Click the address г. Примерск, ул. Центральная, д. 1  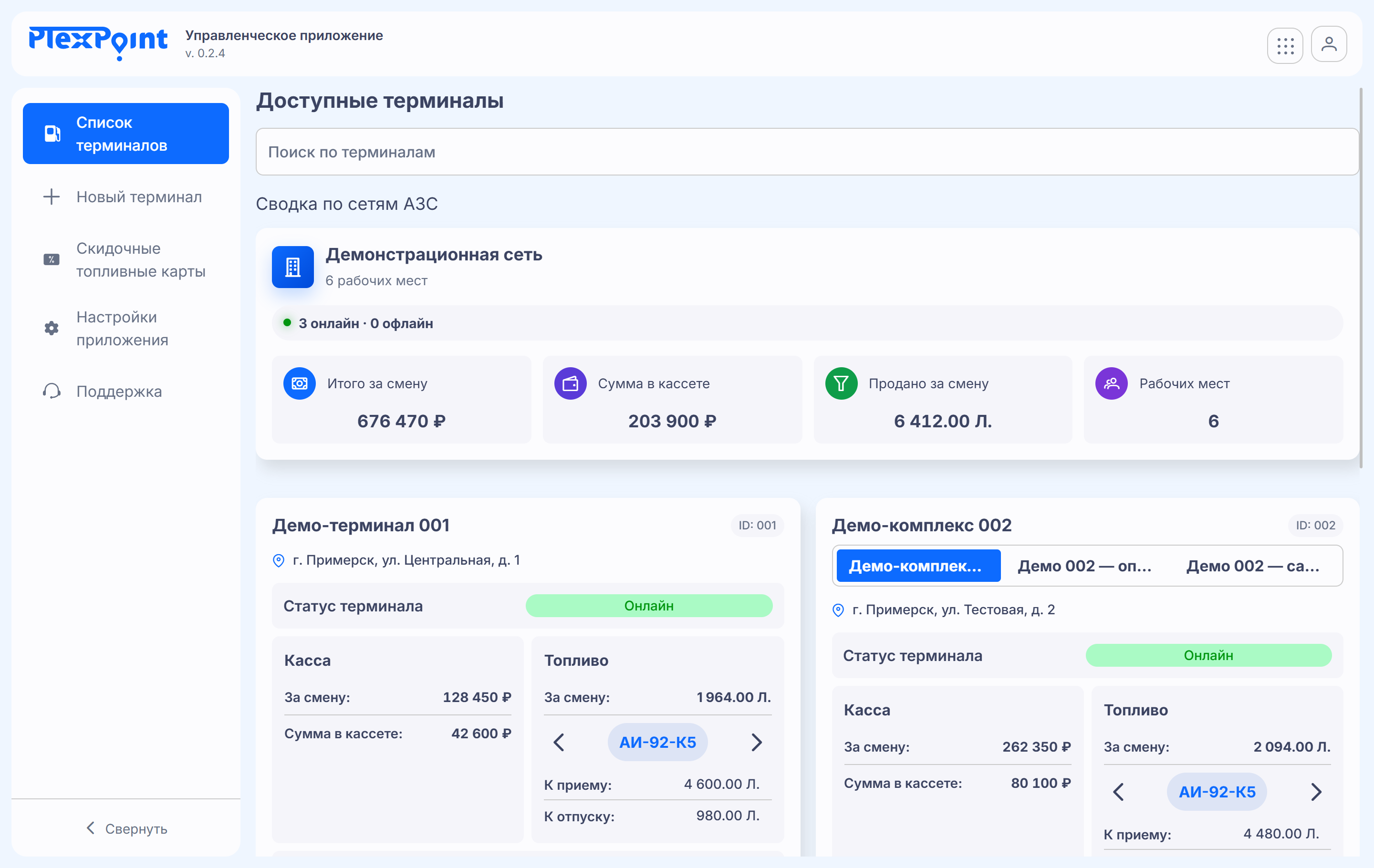click(x=406, y=560)
